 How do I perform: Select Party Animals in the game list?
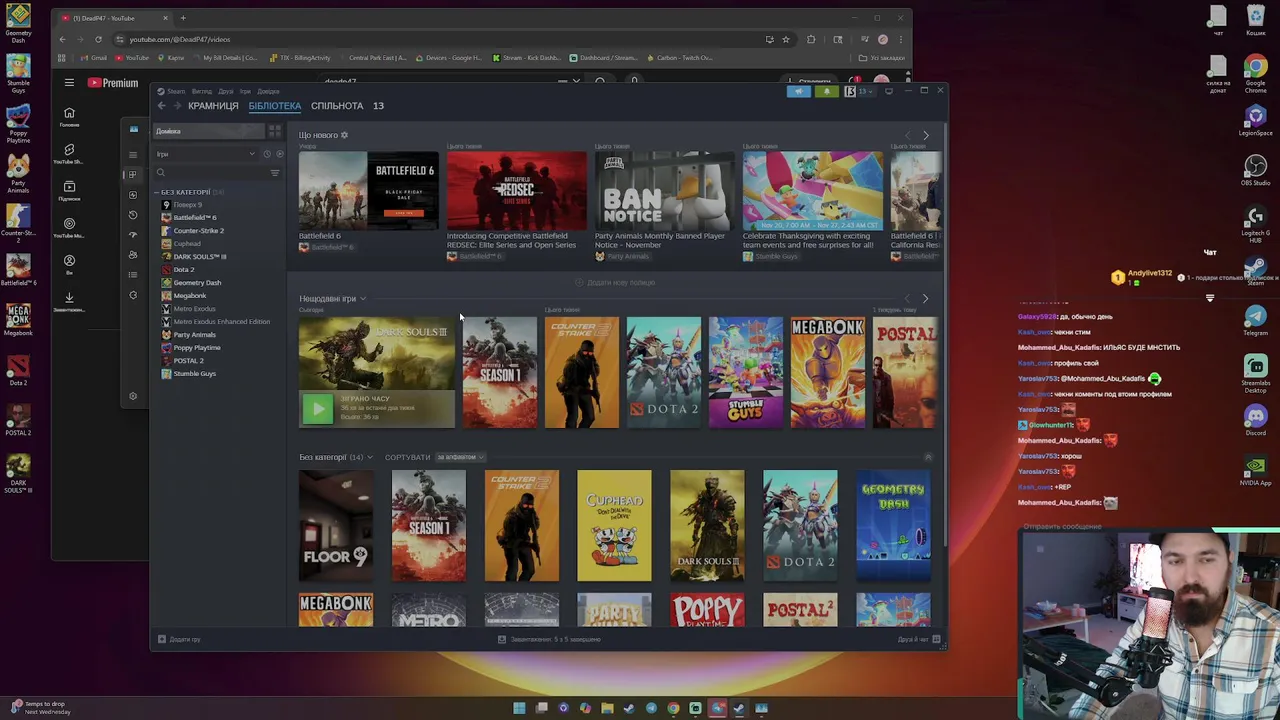(x=194, y=335)
